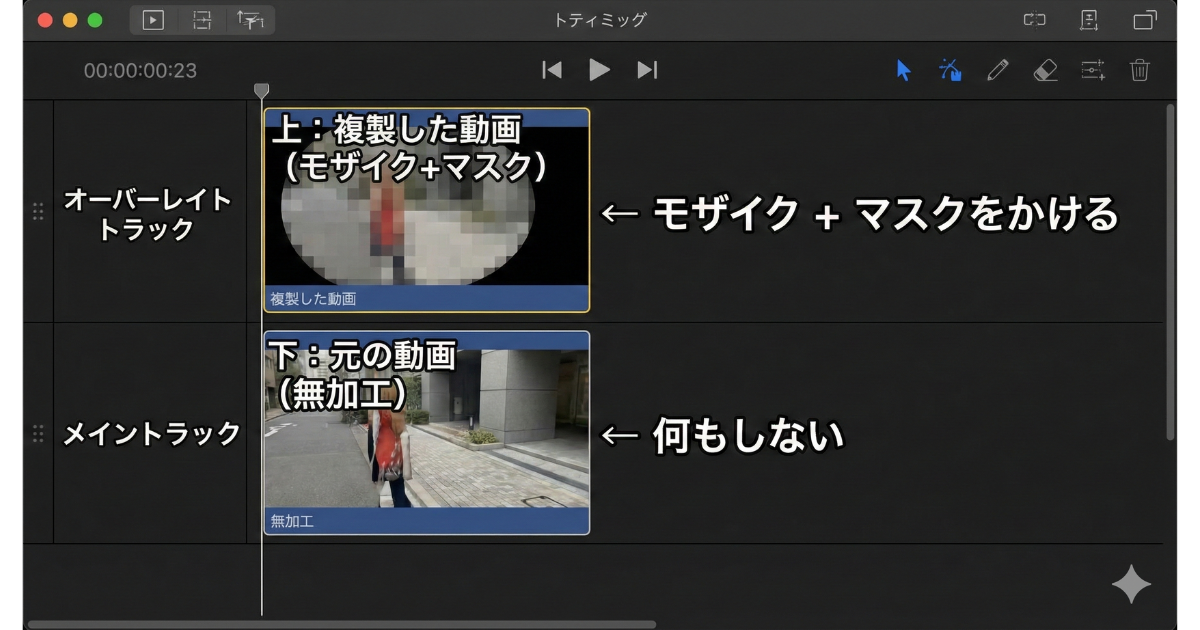Open the overlapping windows icon in title bar
The image size is (1200, 630).
tap(1144, 20)
